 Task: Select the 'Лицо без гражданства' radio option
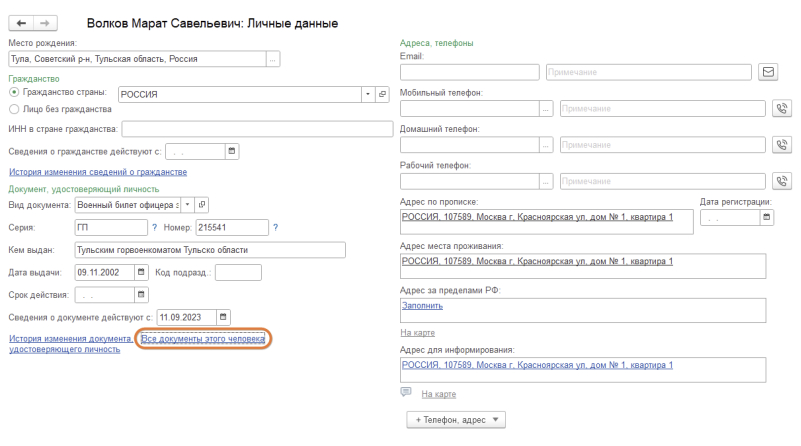pyautogui.click(x=14, y=109)
